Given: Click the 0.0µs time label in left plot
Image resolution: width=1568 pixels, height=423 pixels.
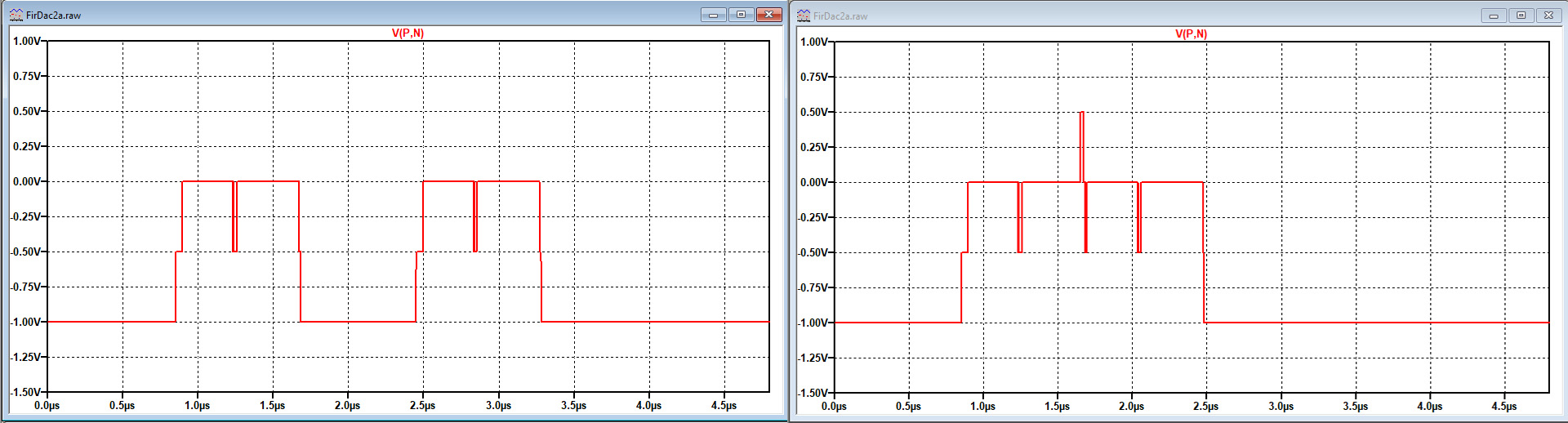Looking at the screenshot, I should click(x=47, y=405).
